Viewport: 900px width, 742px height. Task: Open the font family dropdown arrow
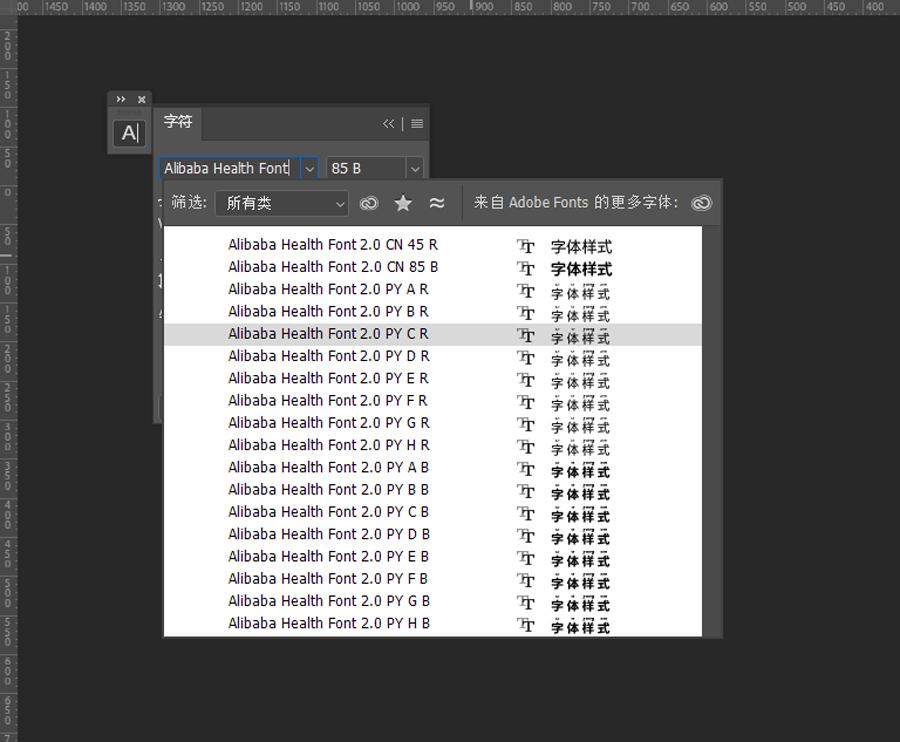point(309,169)
